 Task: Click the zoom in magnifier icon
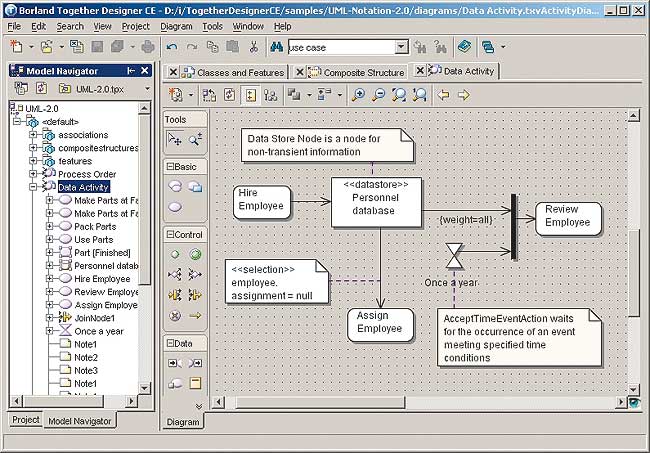coord(359,95)
